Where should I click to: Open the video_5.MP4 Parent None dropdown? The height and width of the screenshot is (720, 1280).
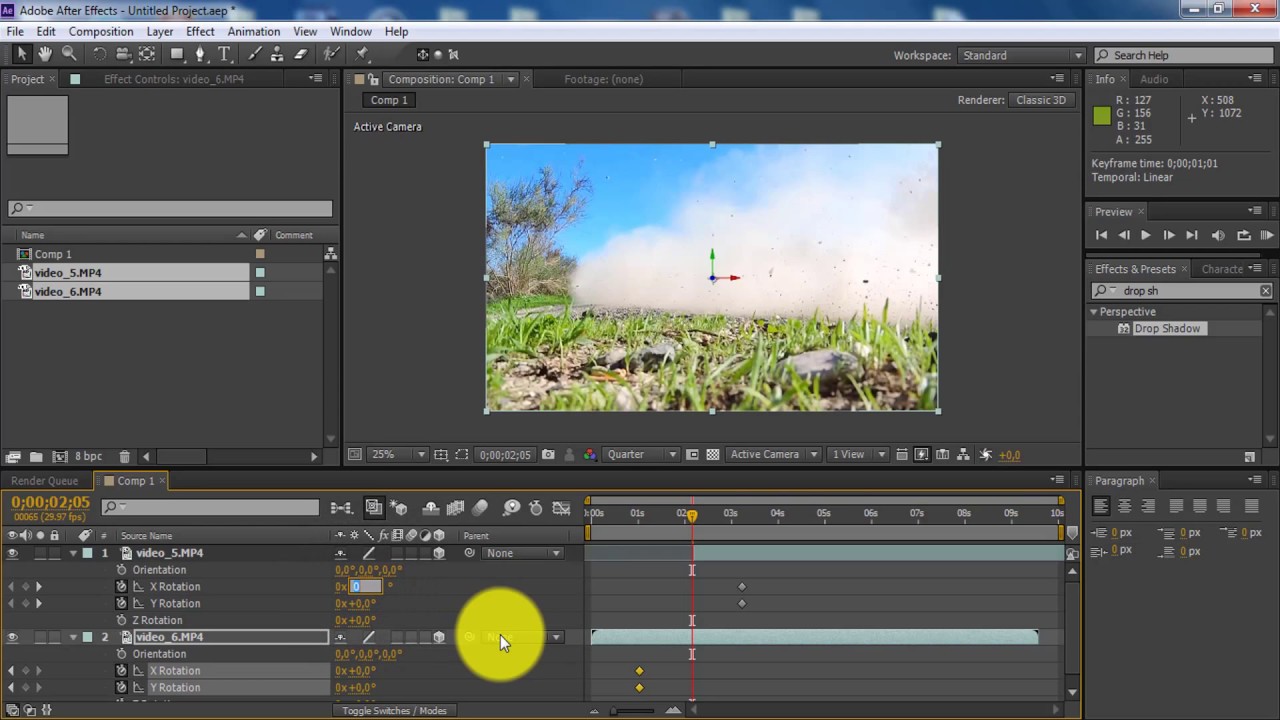523,553
